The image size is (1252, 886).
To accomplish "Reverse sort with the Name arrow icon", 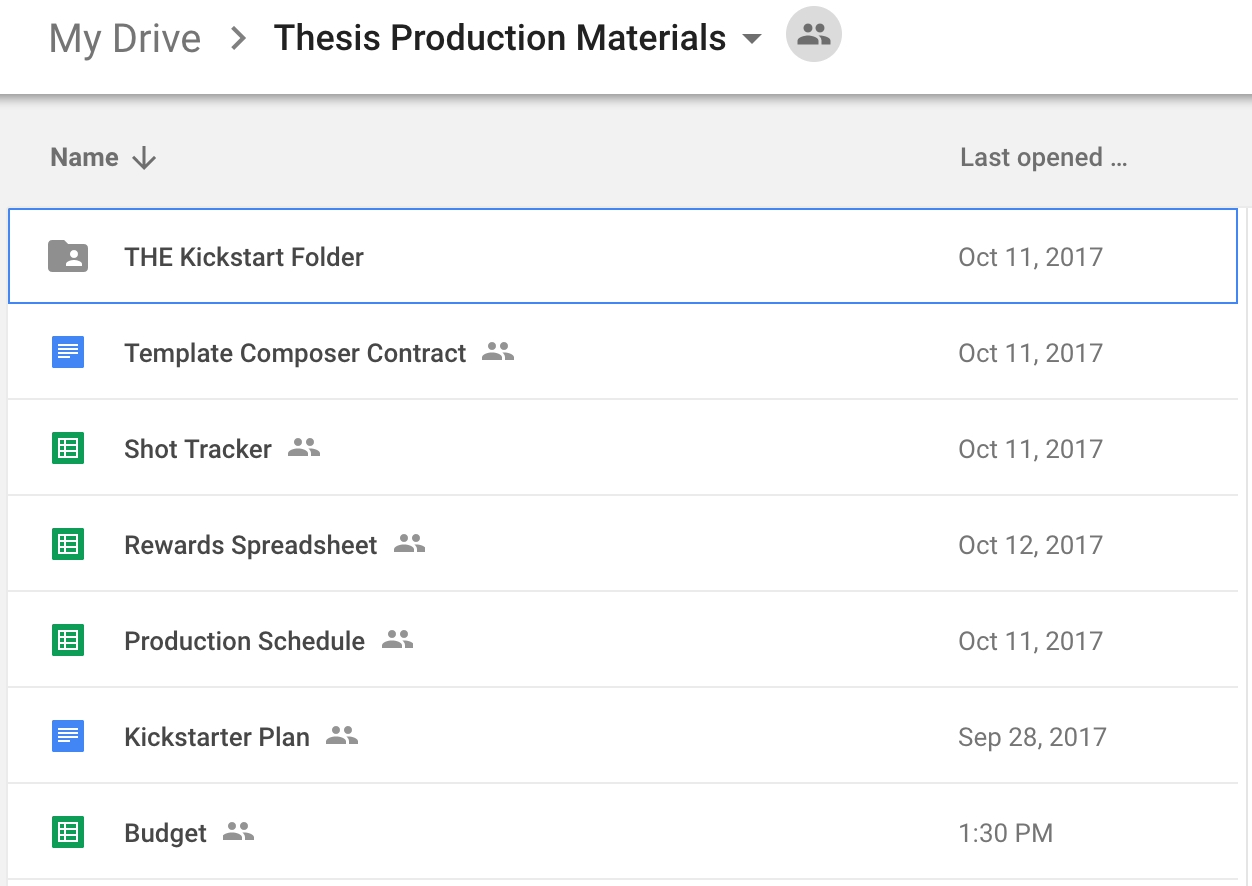I will [144, 158].
